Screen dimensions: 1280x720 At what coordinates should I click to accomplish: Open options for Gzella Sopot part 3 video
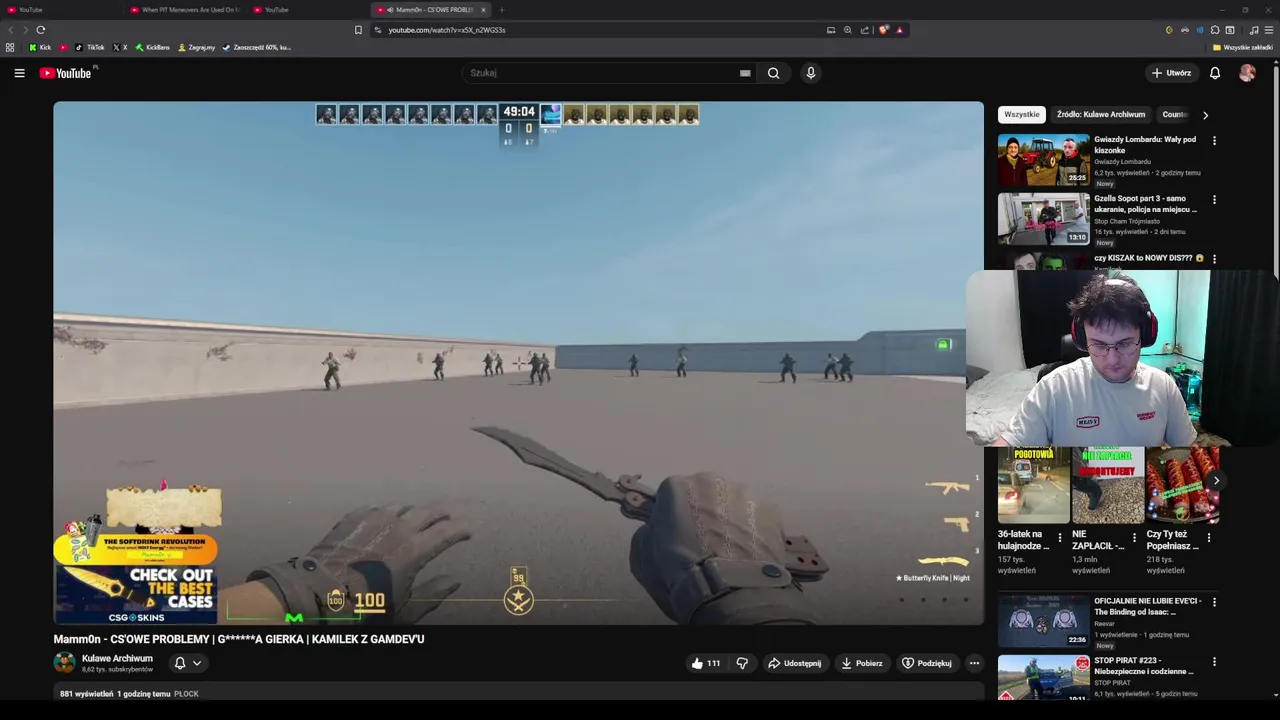pyautogui.click(x=1214, y=200)
